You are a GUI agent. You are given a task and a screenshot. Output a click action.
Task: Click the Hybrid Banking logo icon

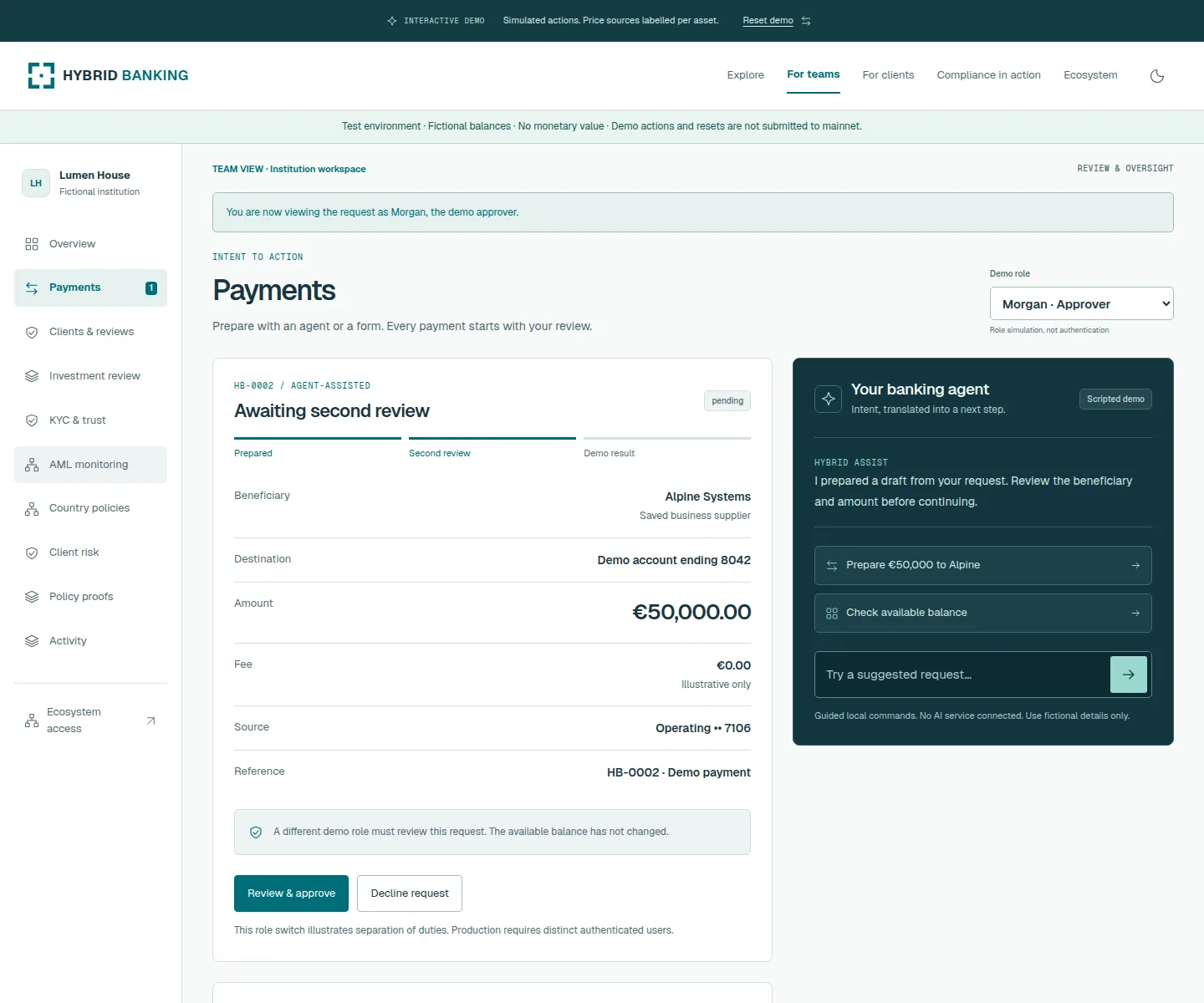pos(41,75)
